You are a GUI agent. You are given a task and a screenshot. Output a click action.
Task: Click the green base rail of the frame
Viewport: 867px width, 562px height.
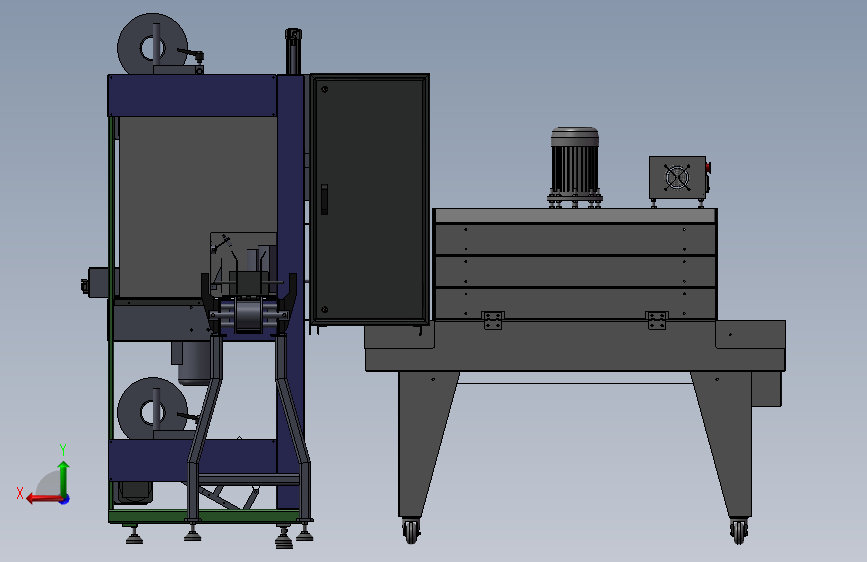203,516
